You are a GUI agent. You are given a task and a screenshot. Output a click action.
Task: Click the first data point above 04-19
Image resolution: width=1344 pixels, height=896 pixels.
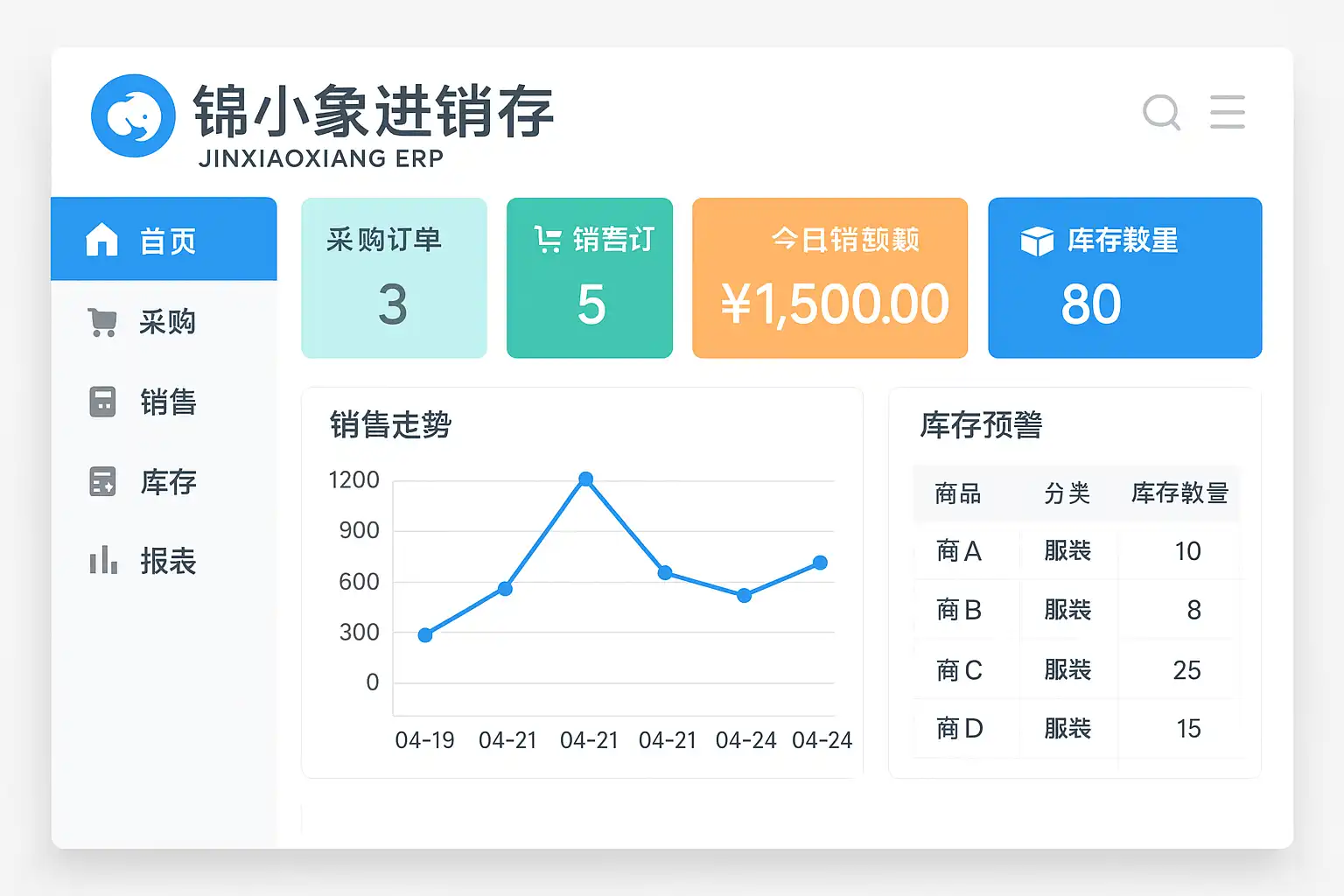pyautogui.click(x=425, y=634)
